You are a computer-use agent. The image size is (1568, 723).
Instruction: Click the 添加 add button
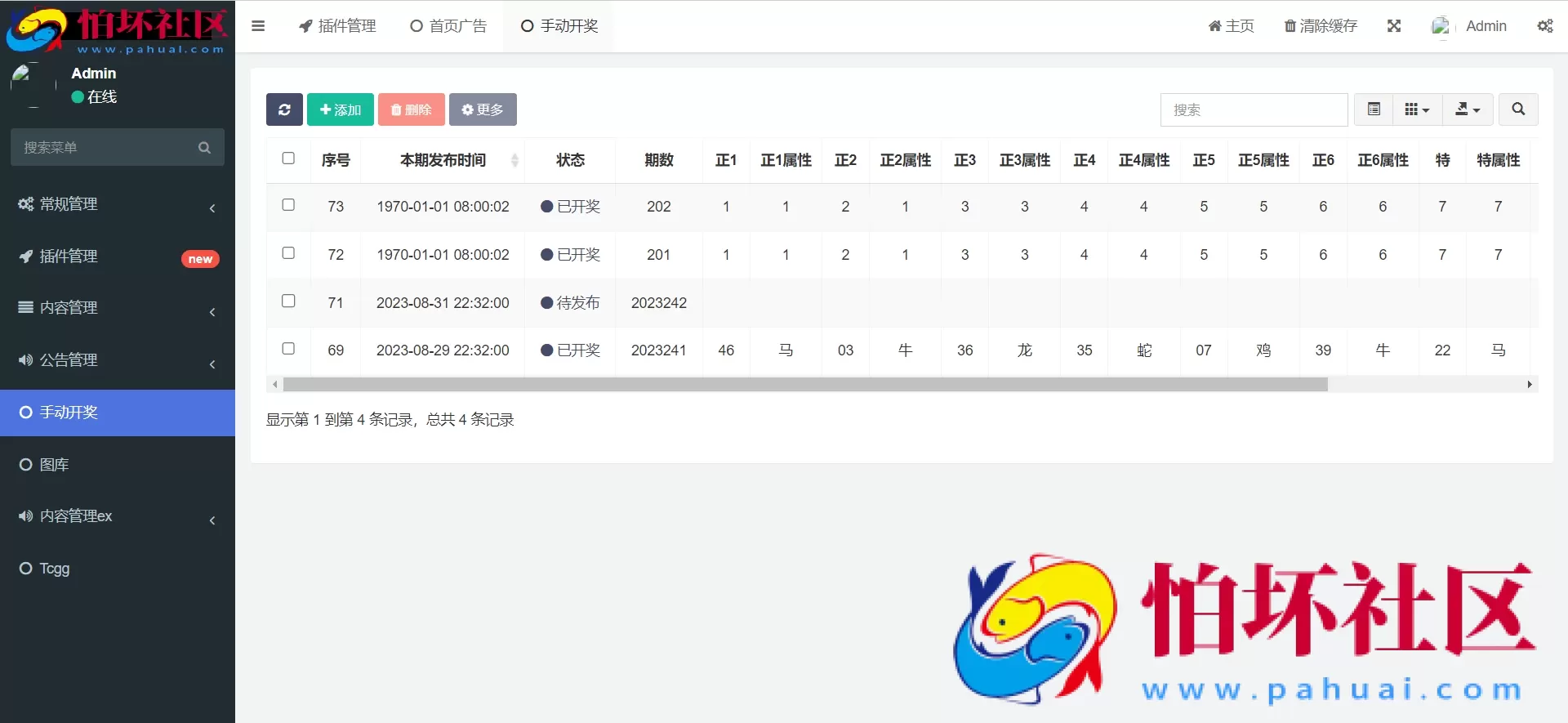tap(341, 109)
